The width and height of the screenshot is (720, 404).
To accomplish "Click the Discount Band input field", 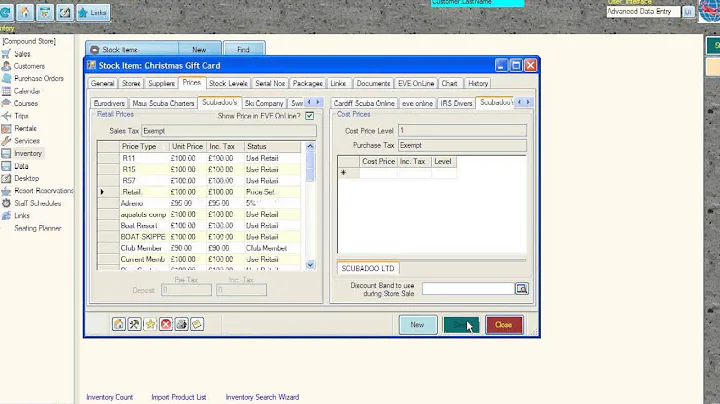I will pos(468,289).
